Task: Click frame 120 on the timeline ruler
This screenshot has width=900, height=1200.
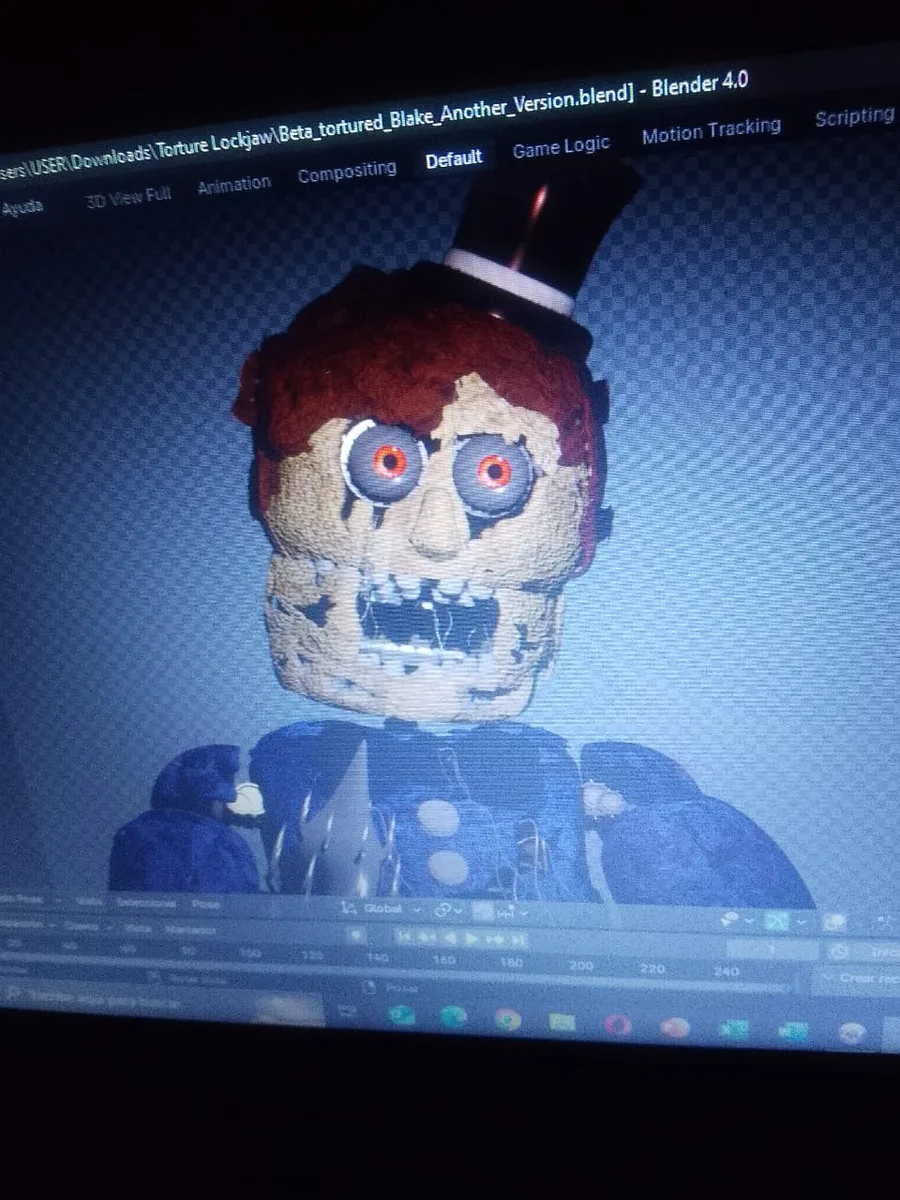Action: point(310,955)
